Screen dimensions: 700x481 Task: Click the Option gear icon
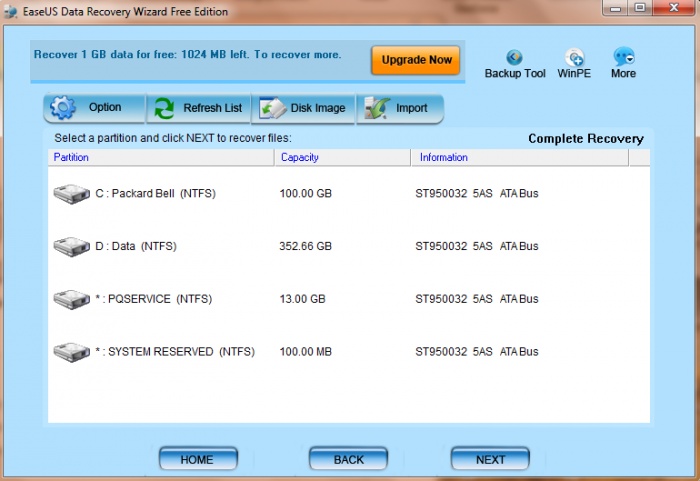pos(64,108)
